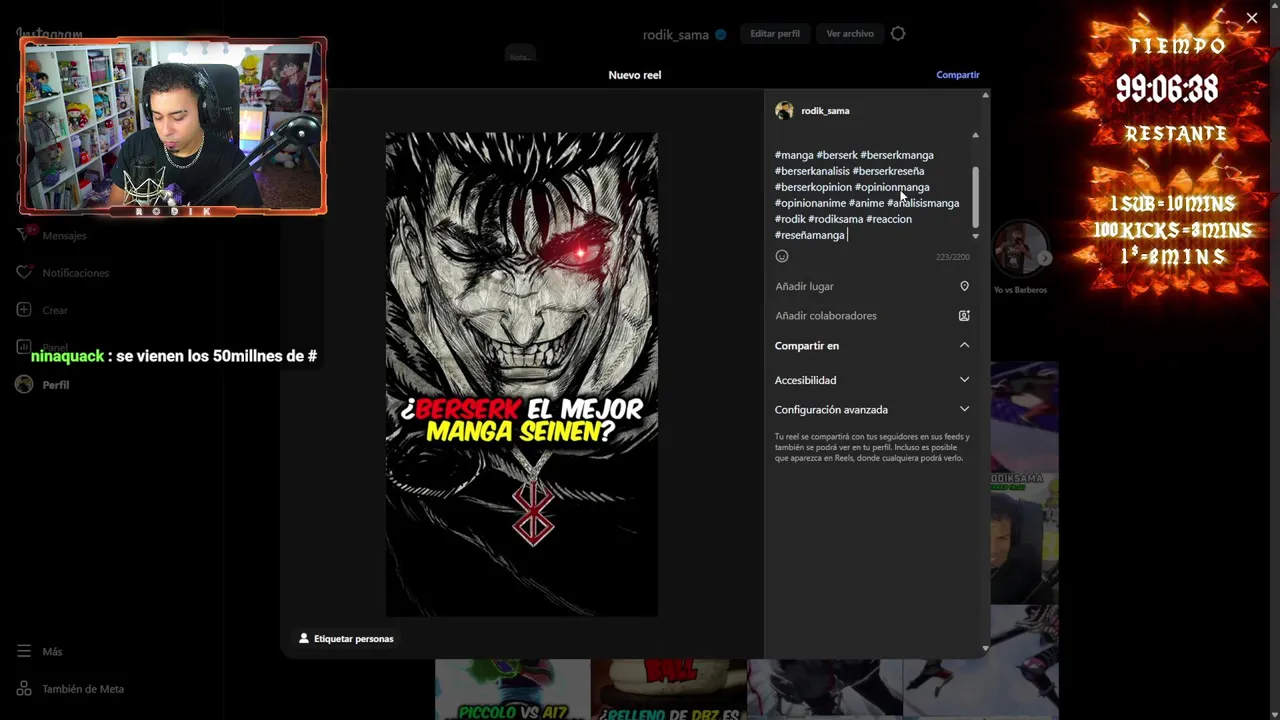Image resolution: width=1280 pixels, height=720 pixels.
Task: Click the add collaborators icon
Action: 964,316
